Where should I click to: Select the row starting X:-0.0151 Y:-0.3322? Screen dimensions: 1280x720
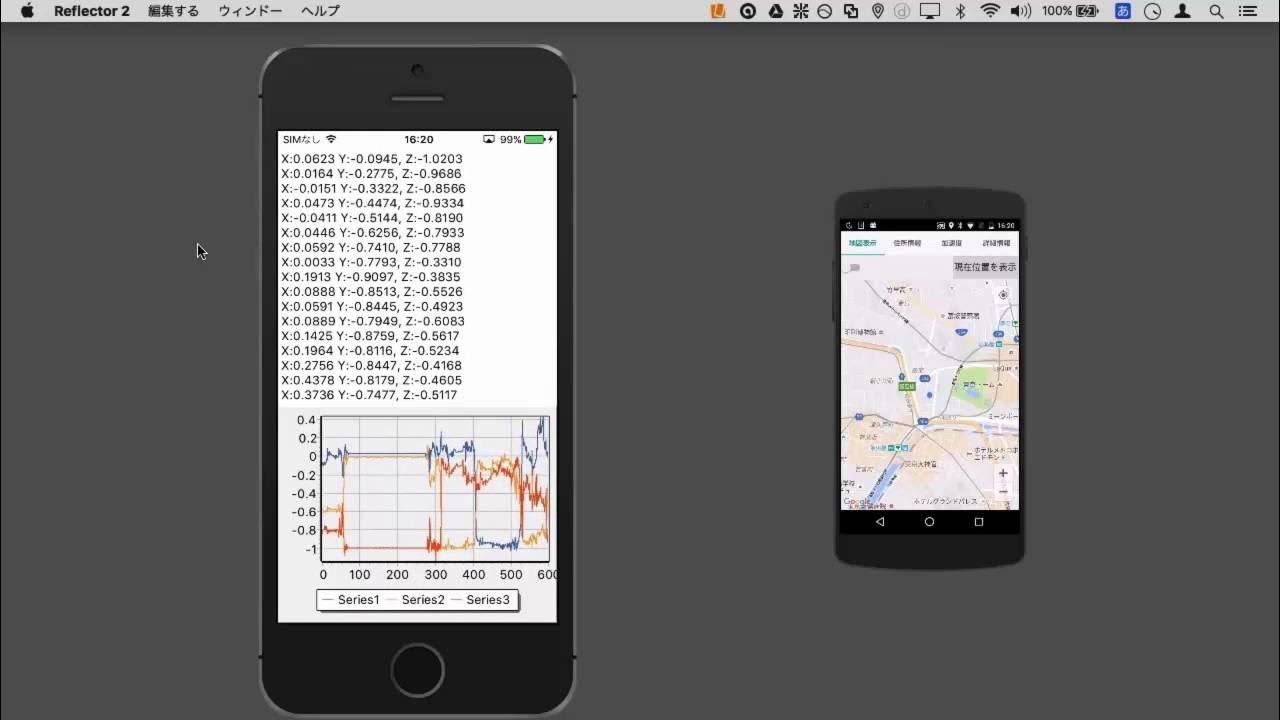[x=373, y=188]
